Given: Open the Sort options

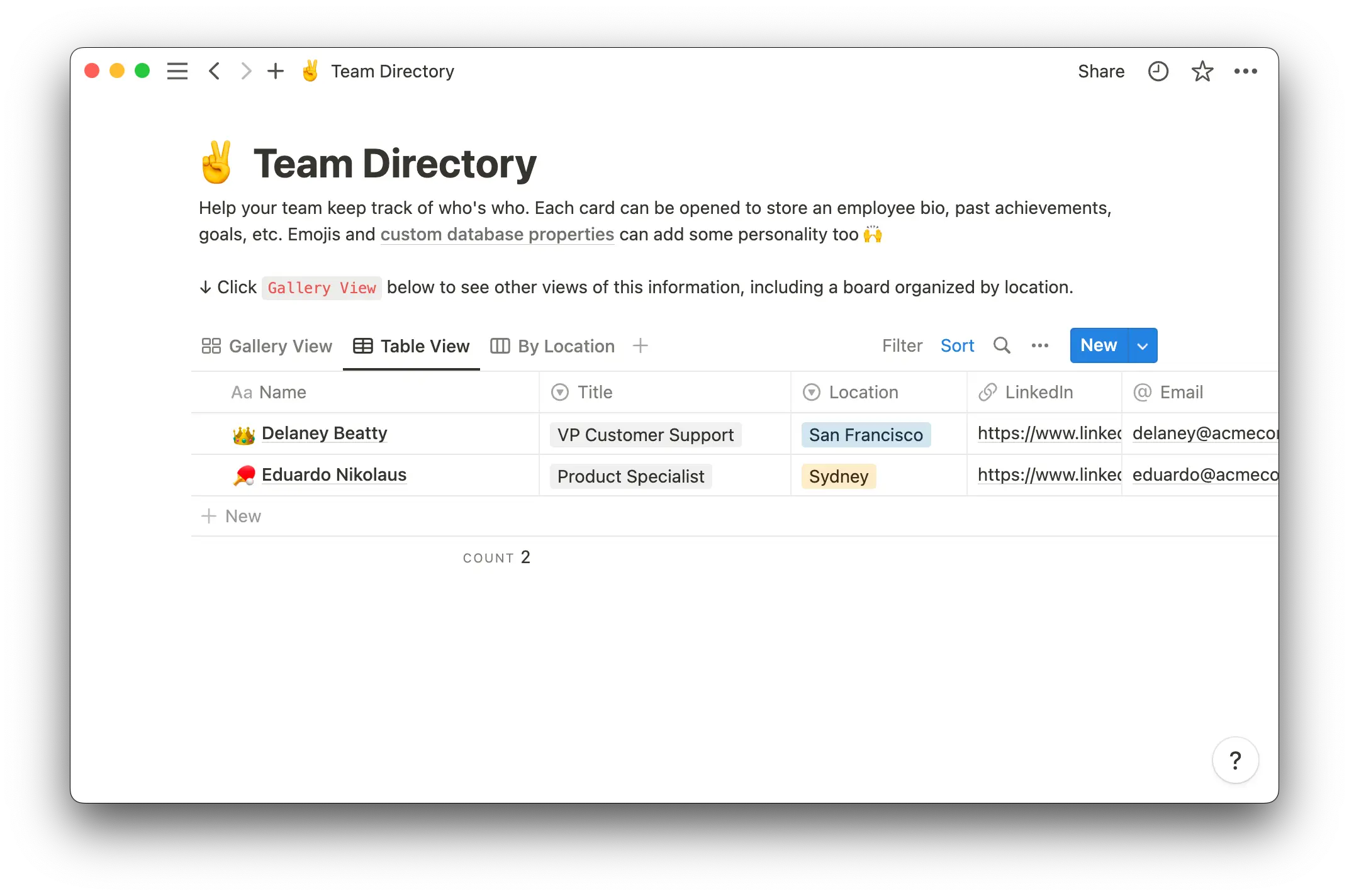Looking at the screenshot, I should pos(957,345).
